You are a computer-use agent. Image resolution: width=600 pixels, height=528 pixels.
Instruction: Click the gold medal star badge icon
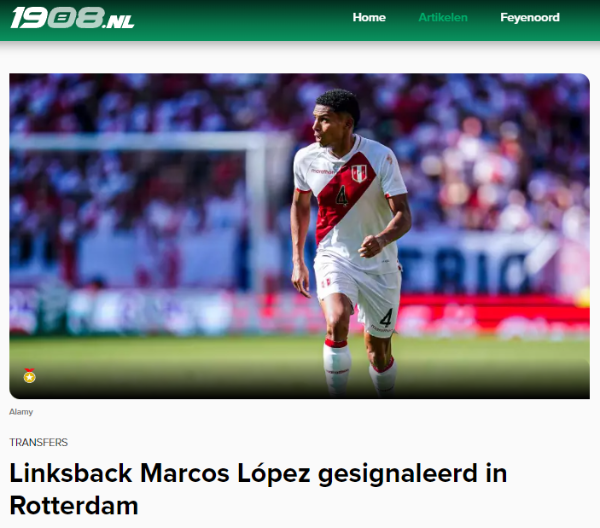[29, 376]
